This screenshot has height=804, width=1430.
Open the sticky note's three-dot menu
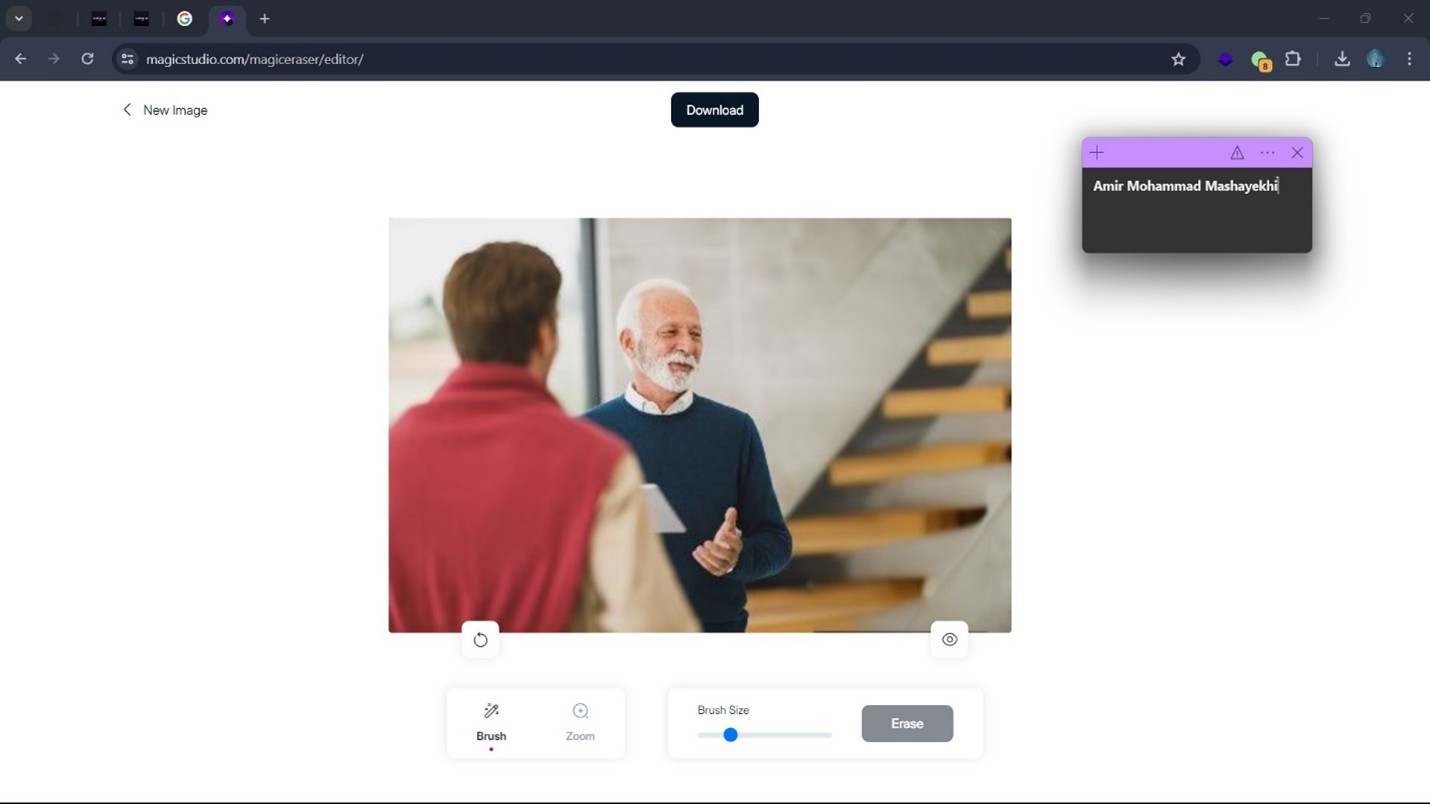coord(1267,153)
